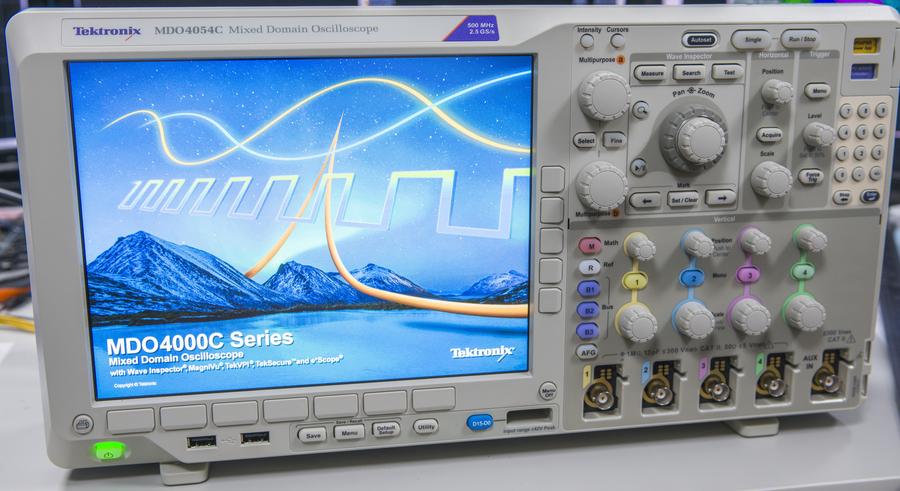Tap the Cursors button
Screen dimensions: 900x491
coord(618,41)
